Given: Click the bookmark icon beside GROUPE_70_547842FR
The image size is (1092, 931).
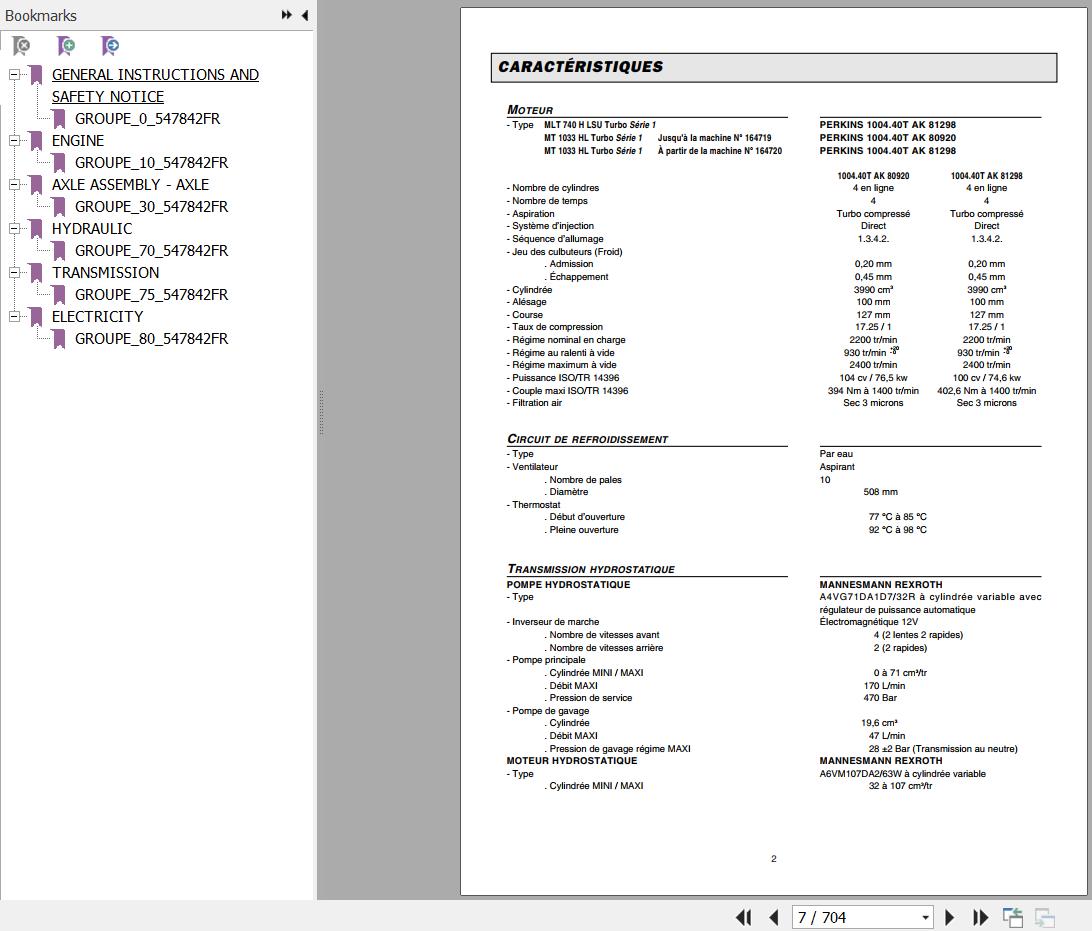Looking at the screenshot, I should pos(59,251).
